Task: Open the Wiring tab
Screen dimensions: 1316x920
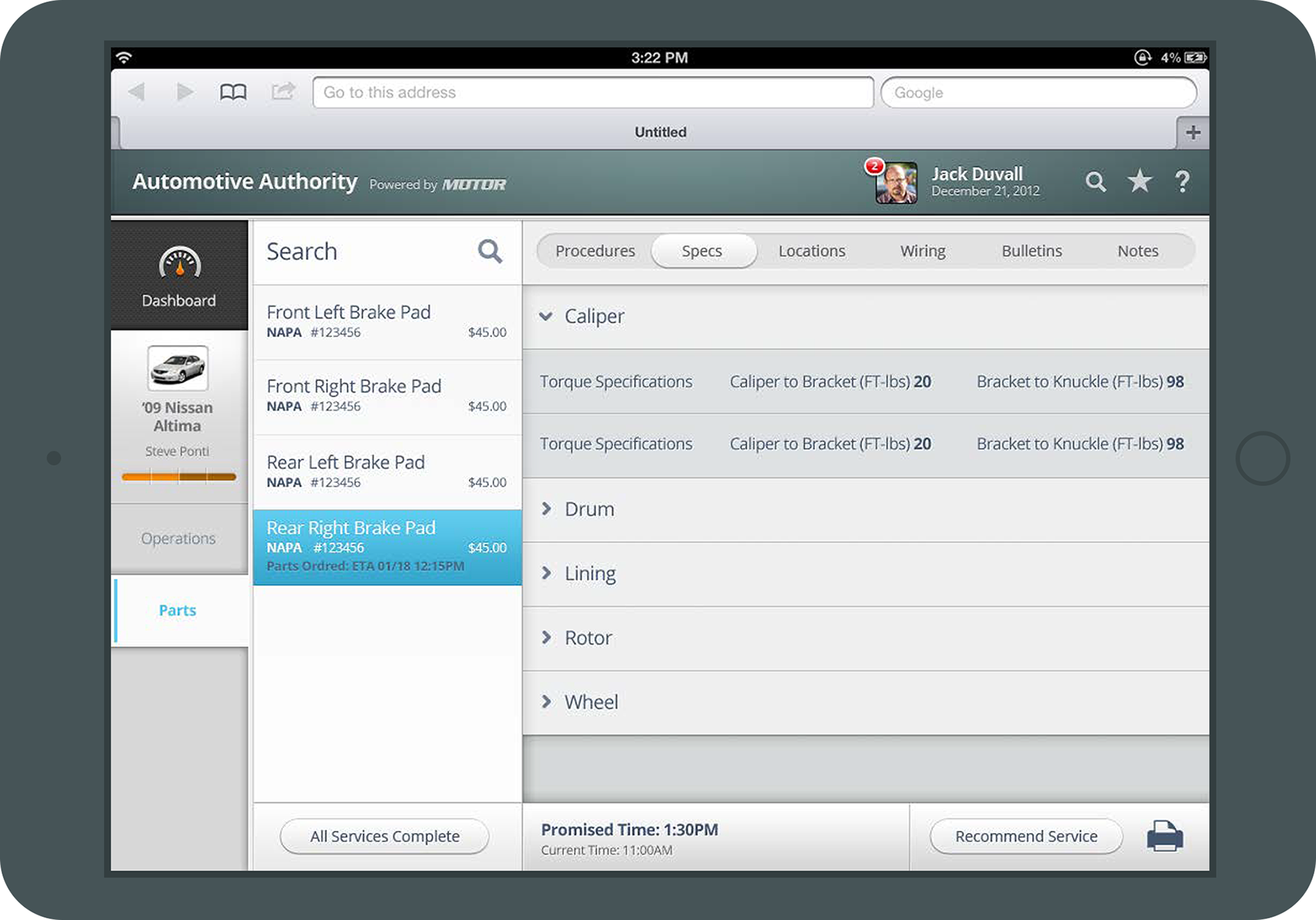Action: tap(922, 251)
